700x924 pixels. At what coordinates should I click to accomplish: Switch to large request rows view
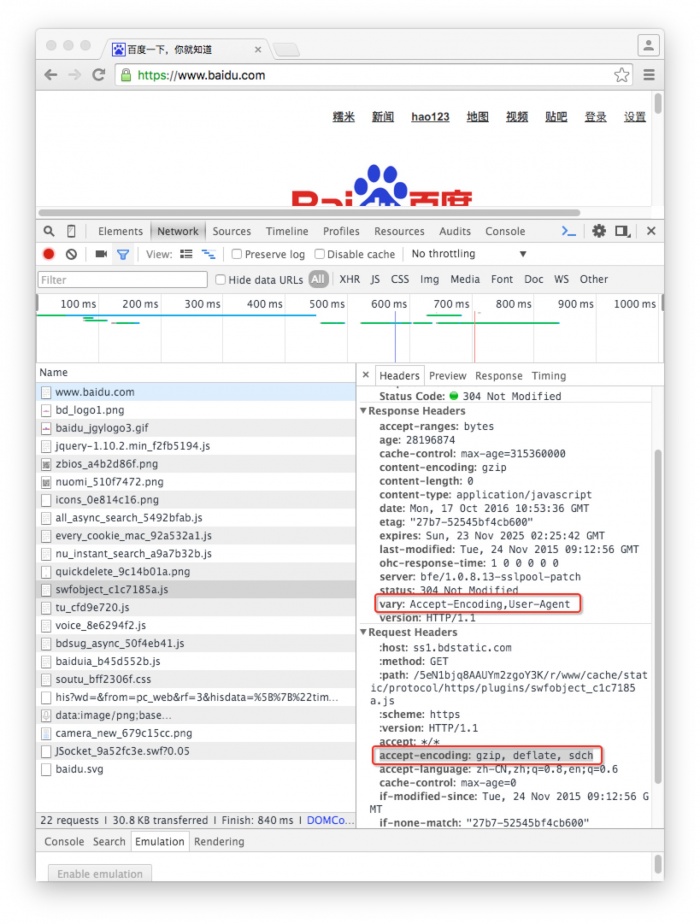point(186,254)
